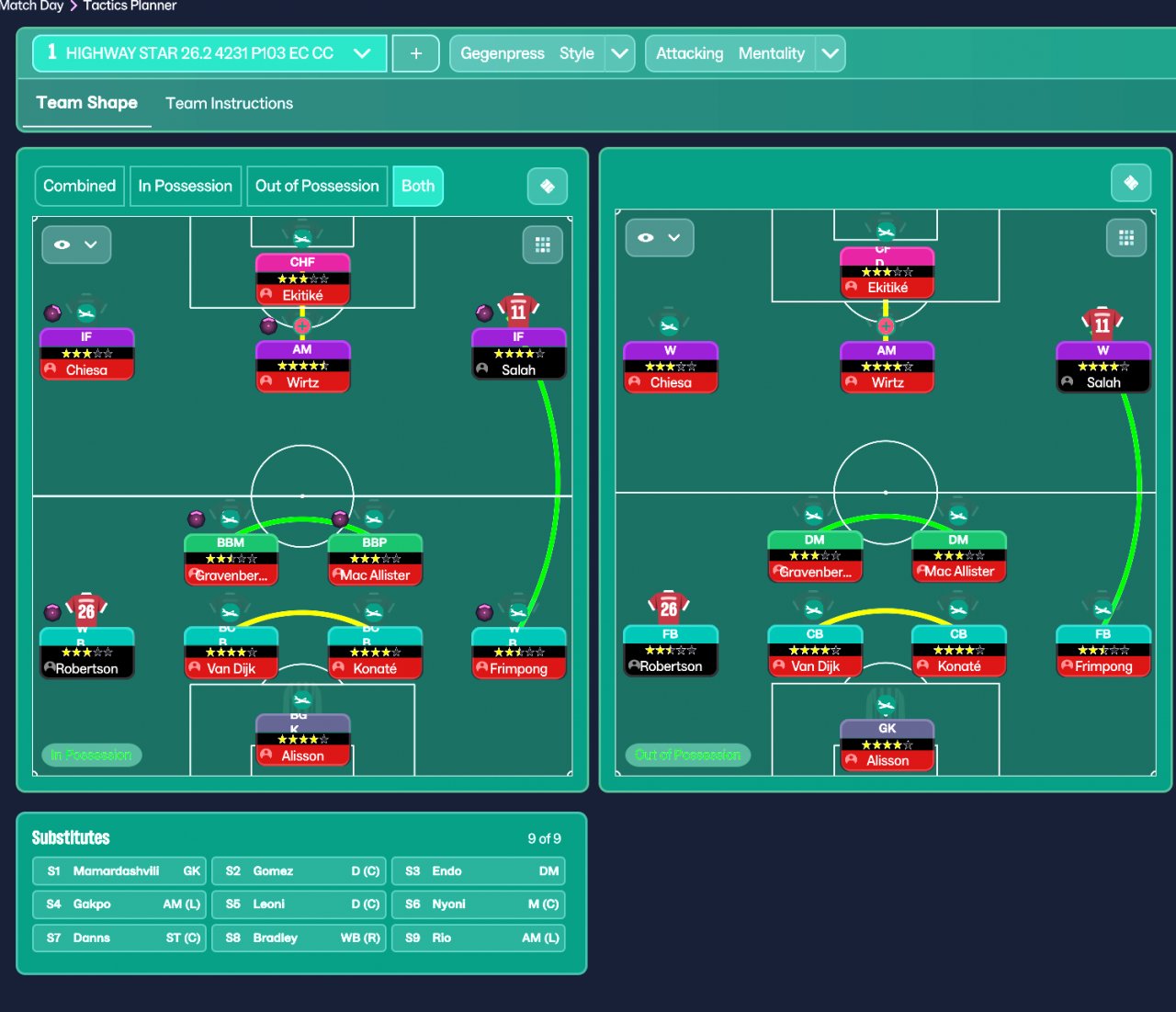Click the purple ball icon beside Gravenberch's BBM card
The image size is (1176, 1012).
196,518
